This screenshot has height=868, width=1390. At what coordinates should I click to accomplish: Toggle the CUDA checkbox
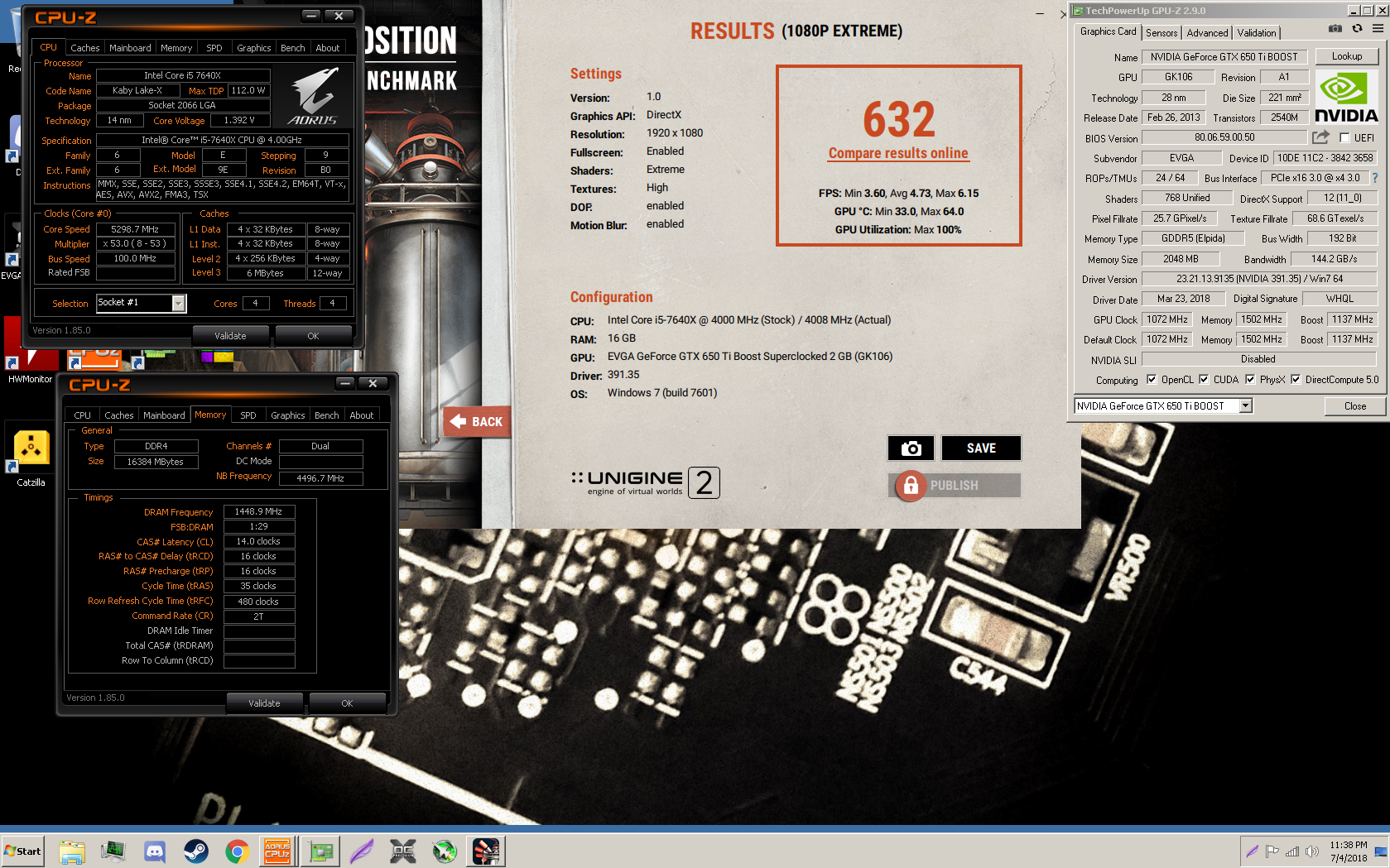point(1204,380)
